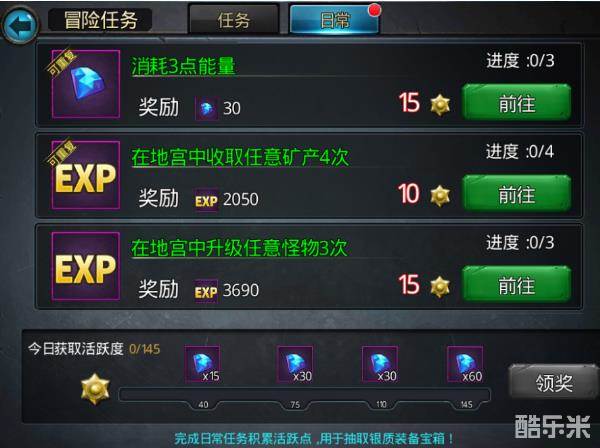Click 前往 for the 升级任意怪物 quest
The image size is (600, 448).
coord(517,285)
